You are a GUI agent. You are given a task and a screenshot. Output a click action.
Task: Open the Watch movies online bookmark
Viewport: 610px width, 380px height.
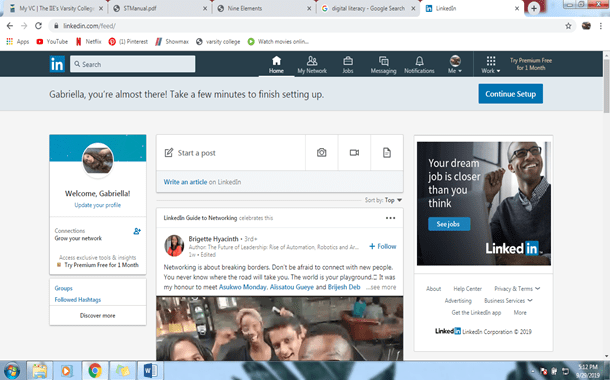(278, 42)
